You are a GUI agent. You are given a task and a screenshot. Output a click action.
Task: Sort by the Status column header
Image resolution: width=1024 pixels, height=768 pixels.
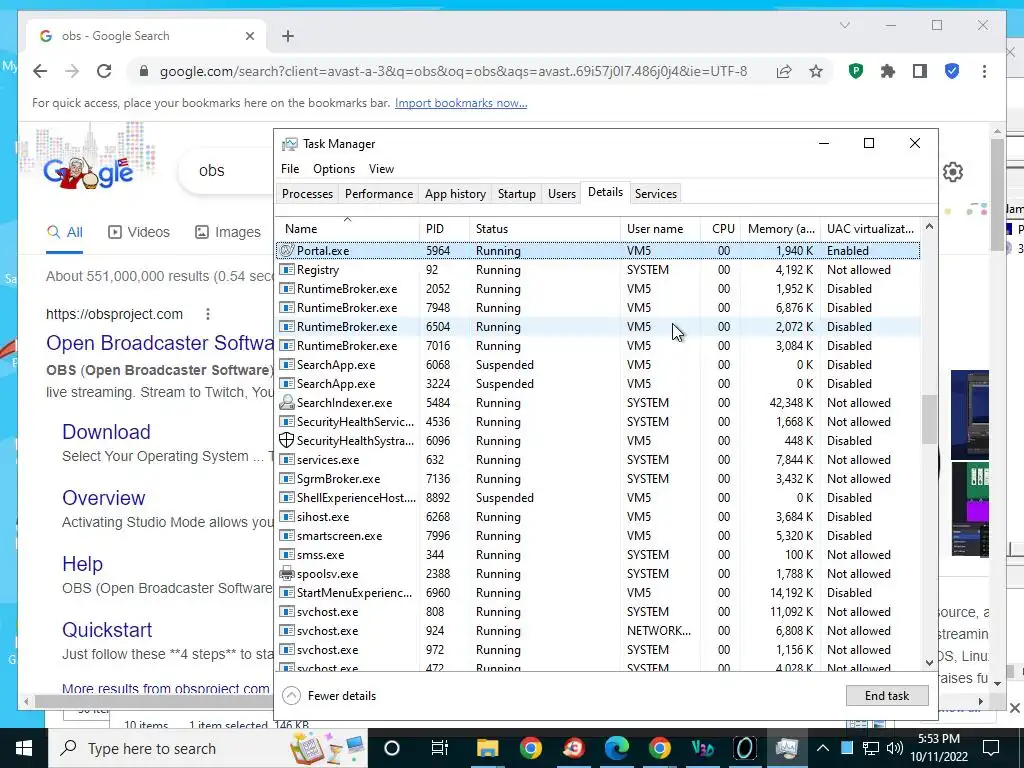pyautogui.click(x=545, y=229)
